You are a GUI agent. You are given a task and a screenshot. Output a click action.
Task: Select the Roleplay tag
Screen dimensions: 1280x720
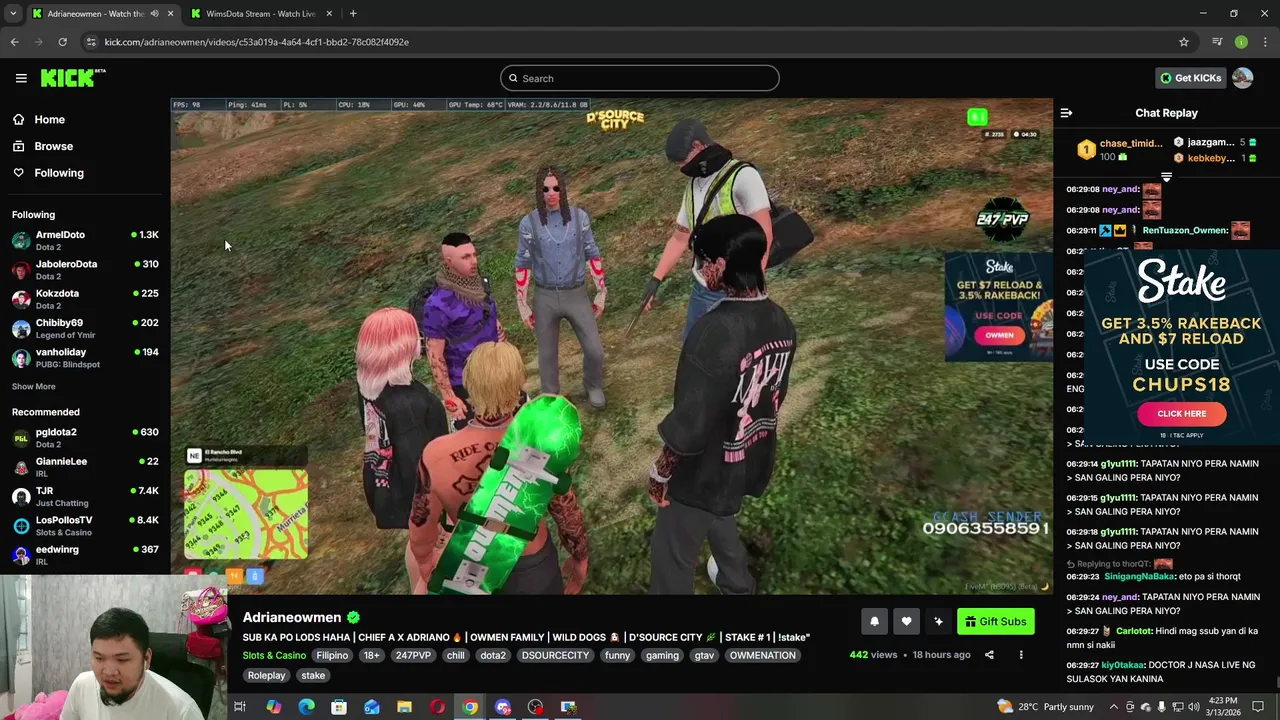[266, 675]
